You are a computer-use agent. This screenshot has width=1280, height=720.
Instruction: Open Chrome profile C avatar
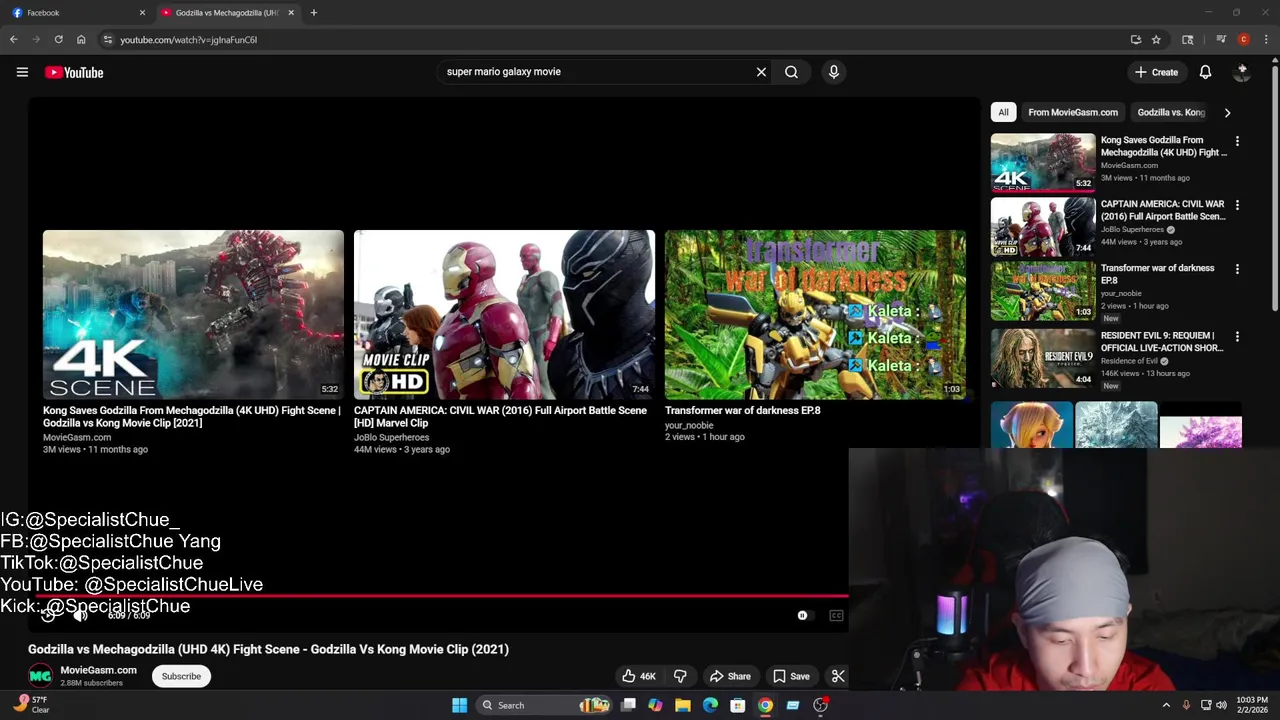pos(1244,40)
